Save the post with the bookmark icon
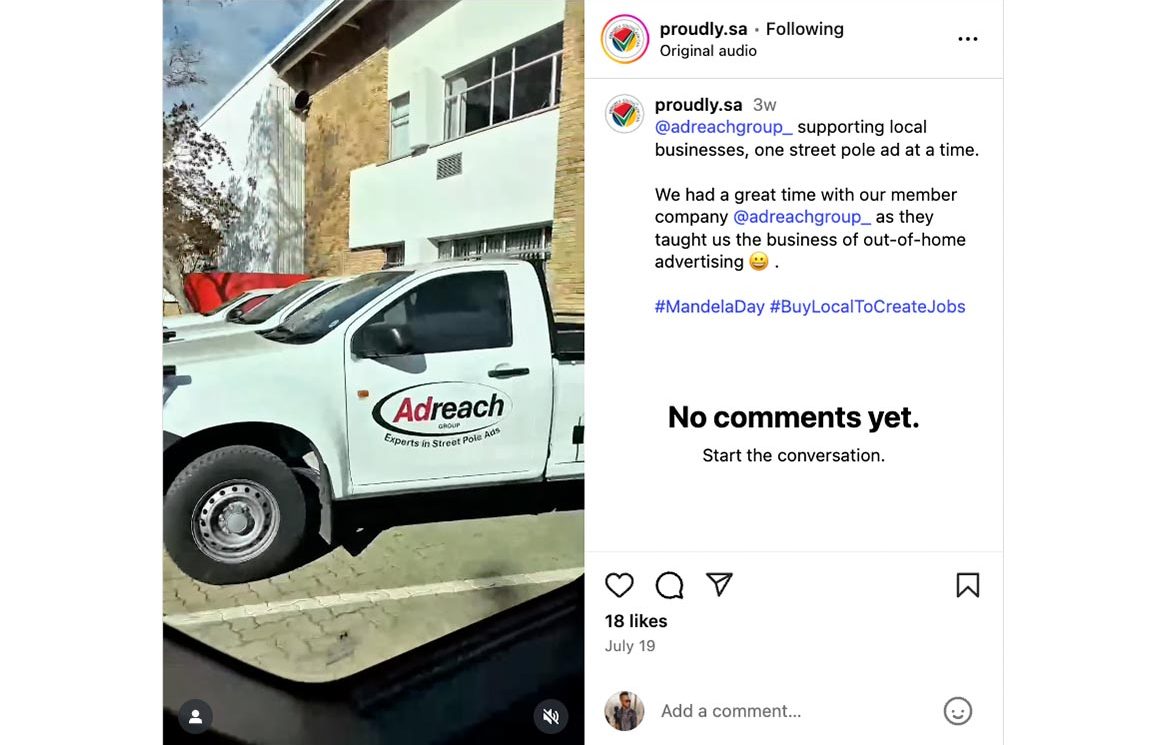The image size is (1166, 745). coord(967,585)
